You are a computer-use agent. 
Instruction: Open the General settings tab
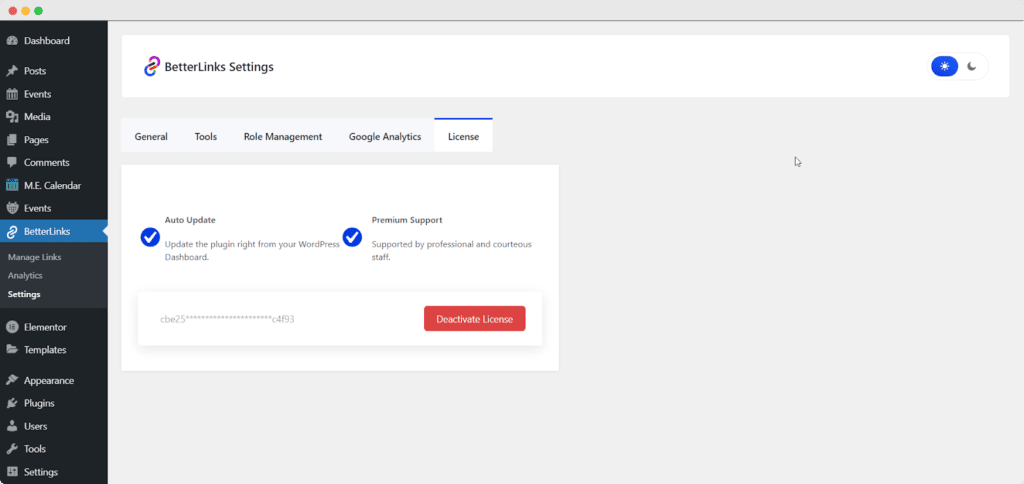(x=151, y=137)
